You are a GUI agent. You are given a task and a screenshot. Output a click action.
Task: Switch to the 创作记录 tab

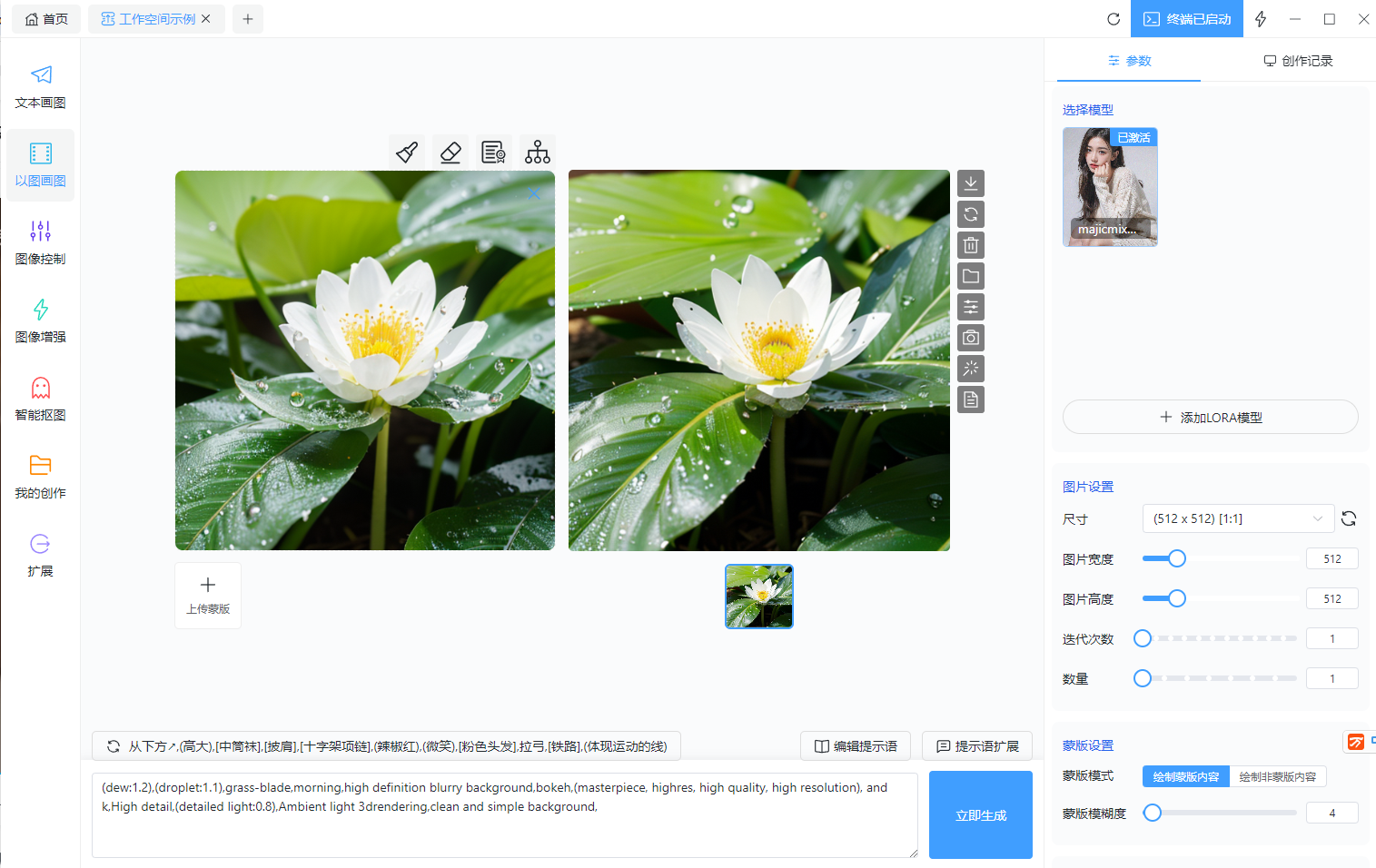(1298, 61)
